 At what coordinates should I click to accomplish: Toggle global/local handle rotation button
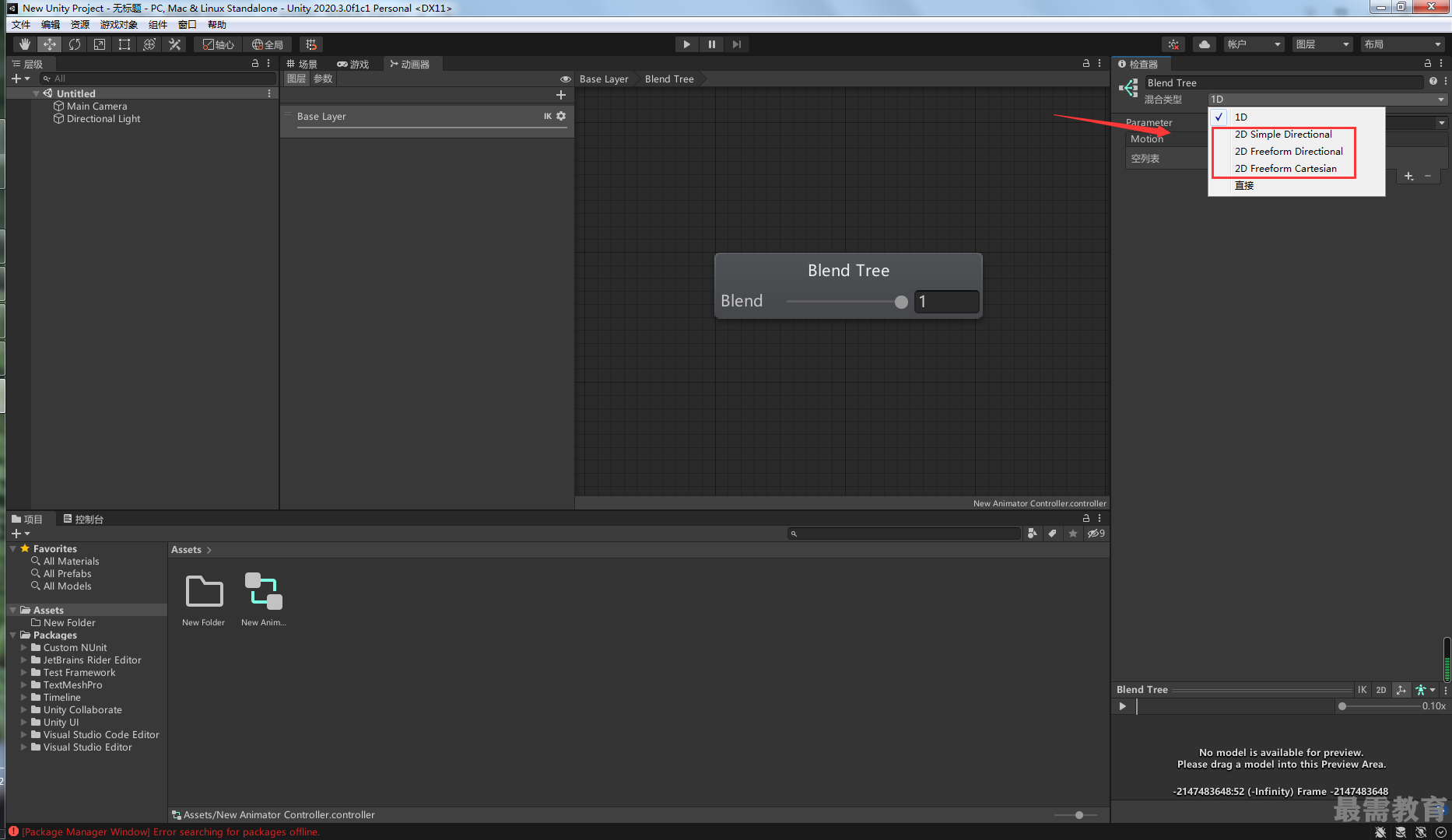point(268,44)
